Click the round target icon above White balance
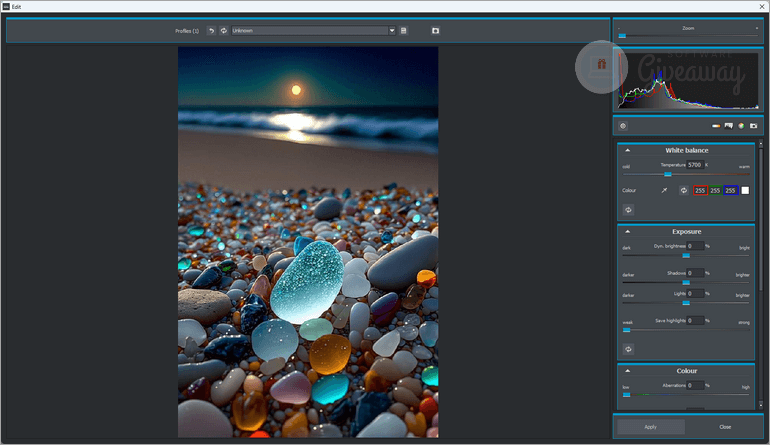The image size is (770, 445). [623, 126]
